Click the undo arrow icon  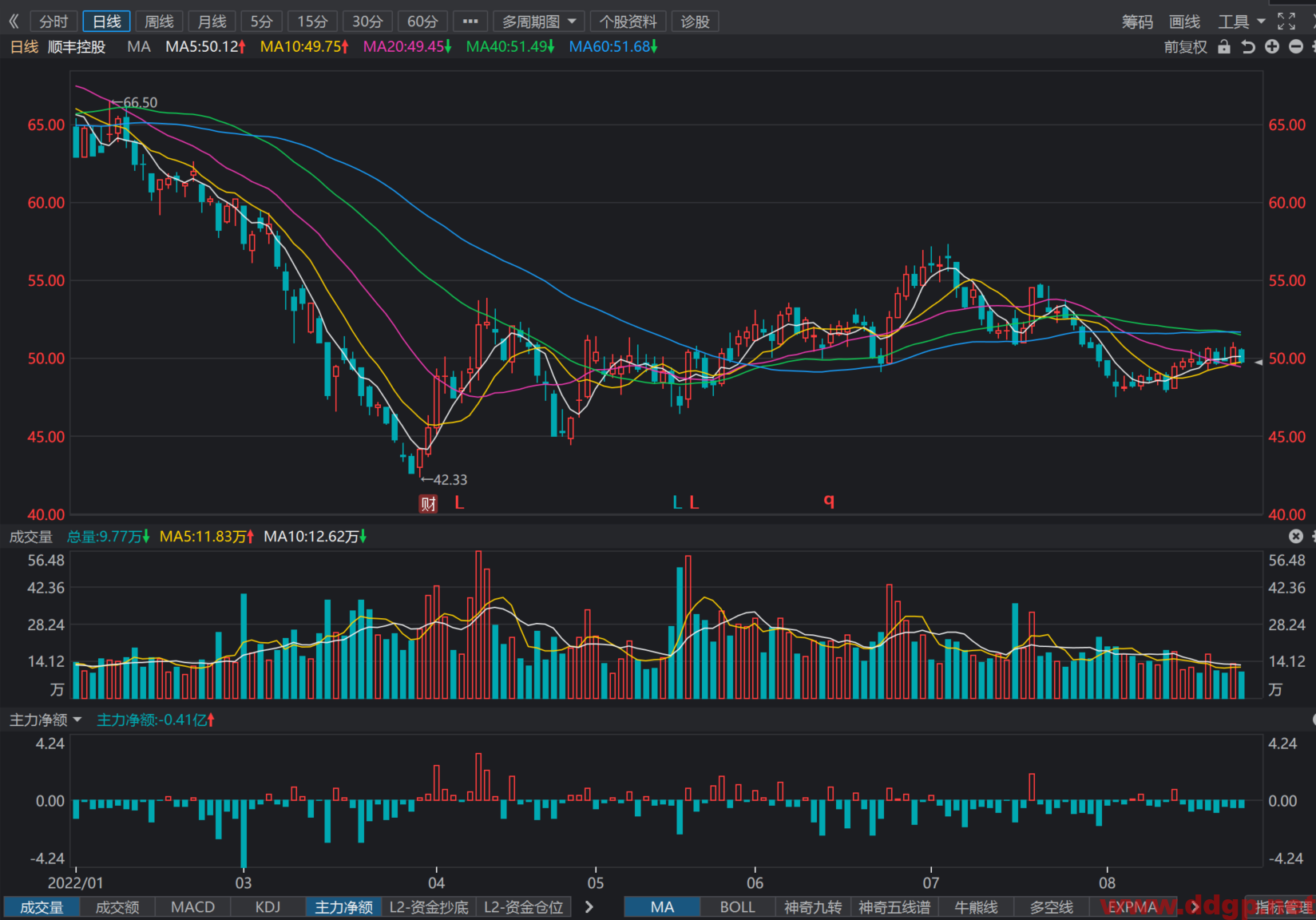point(1248,47)
